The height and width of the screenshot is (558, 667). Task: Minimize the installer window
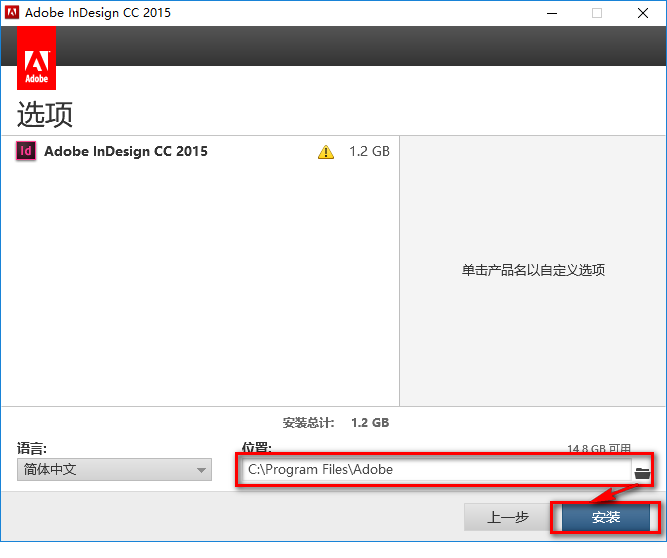tap(552, 13)
